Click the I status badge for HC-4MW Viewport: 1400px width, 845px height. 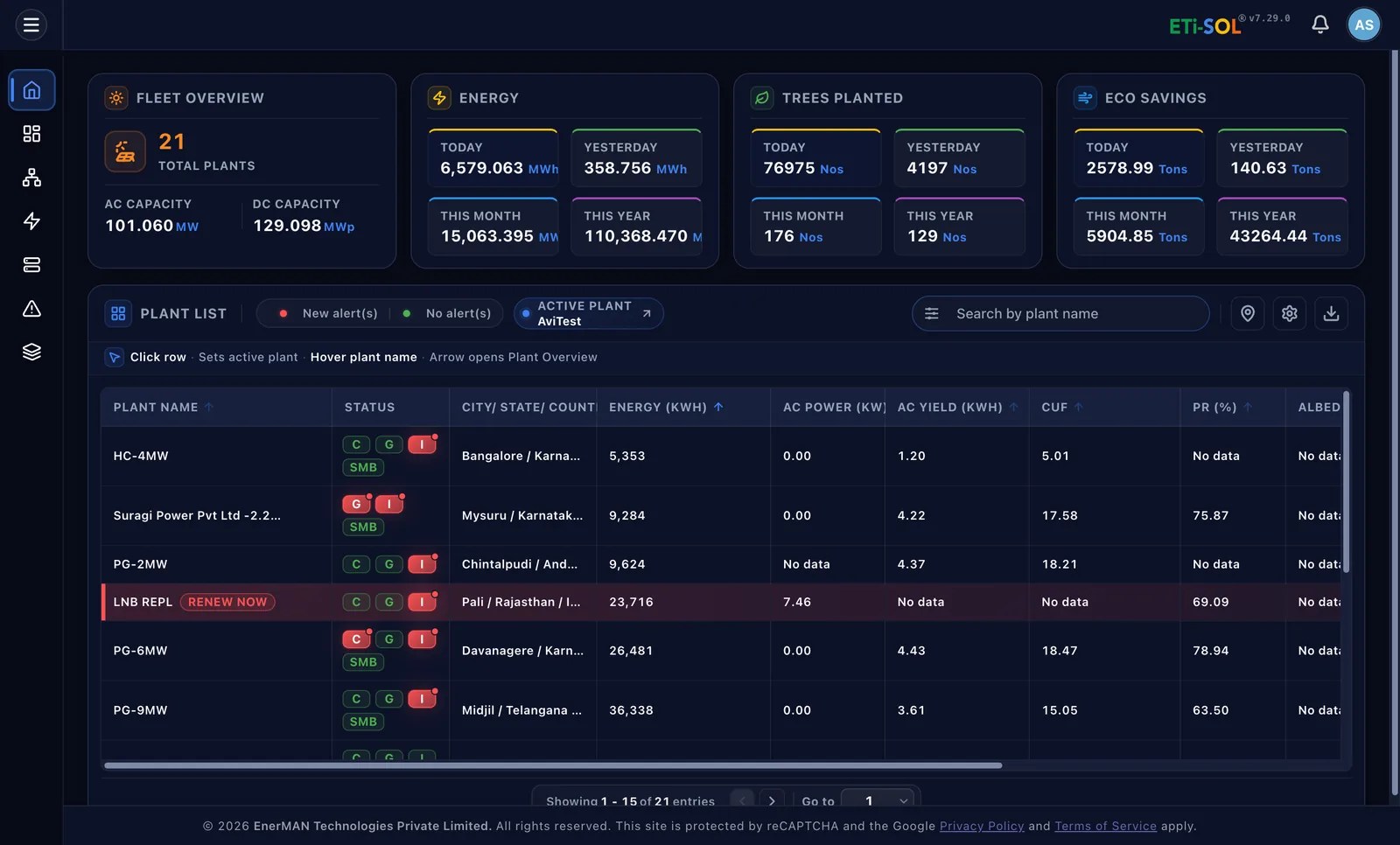pos(422,444)
